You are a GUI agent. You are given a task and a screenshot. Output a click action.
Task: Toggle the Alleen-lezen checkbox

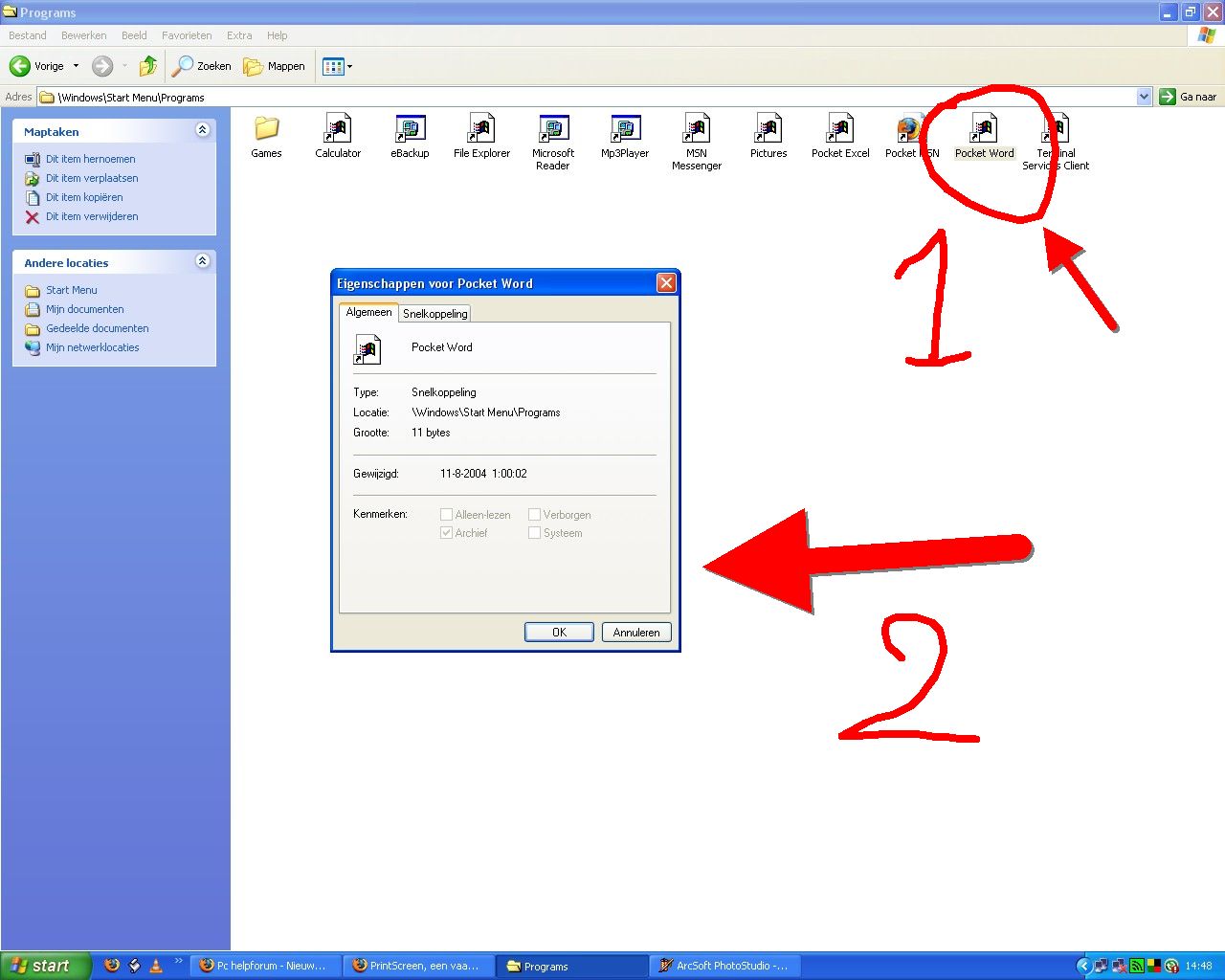(446, 515)
